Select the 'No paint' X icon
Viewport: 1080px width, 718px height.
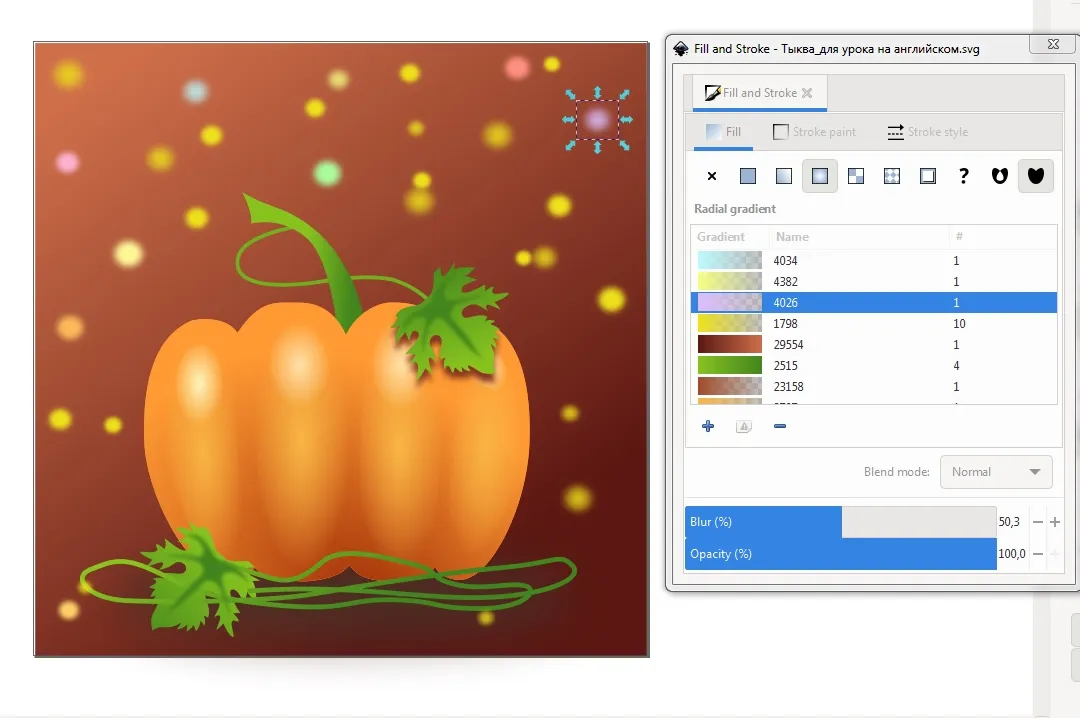tap(712, 176)
